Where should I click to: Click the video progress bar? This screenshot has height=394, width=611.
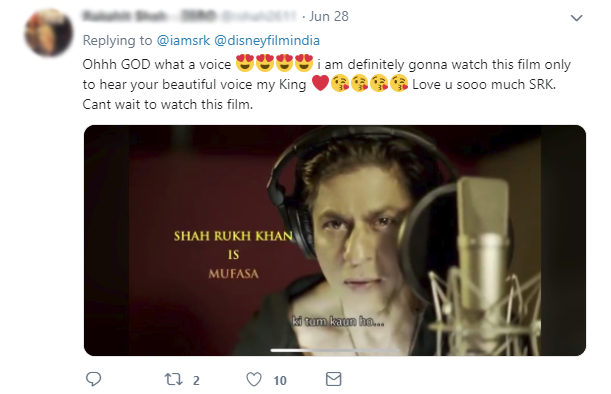coord(335,350)
